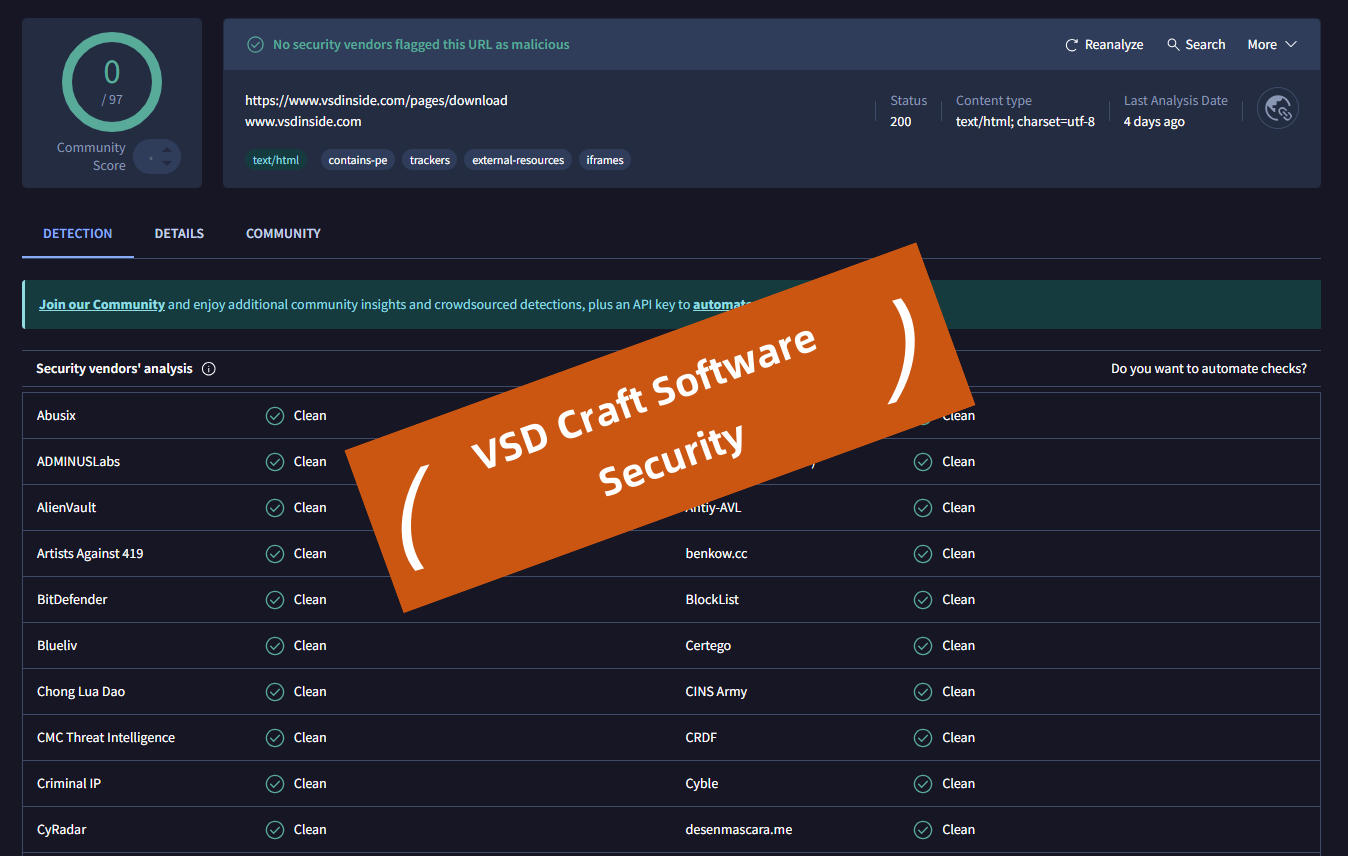Click the trackers tag
The height and width of the screenshot is (856, 1348).
click(x=430, y=160)
